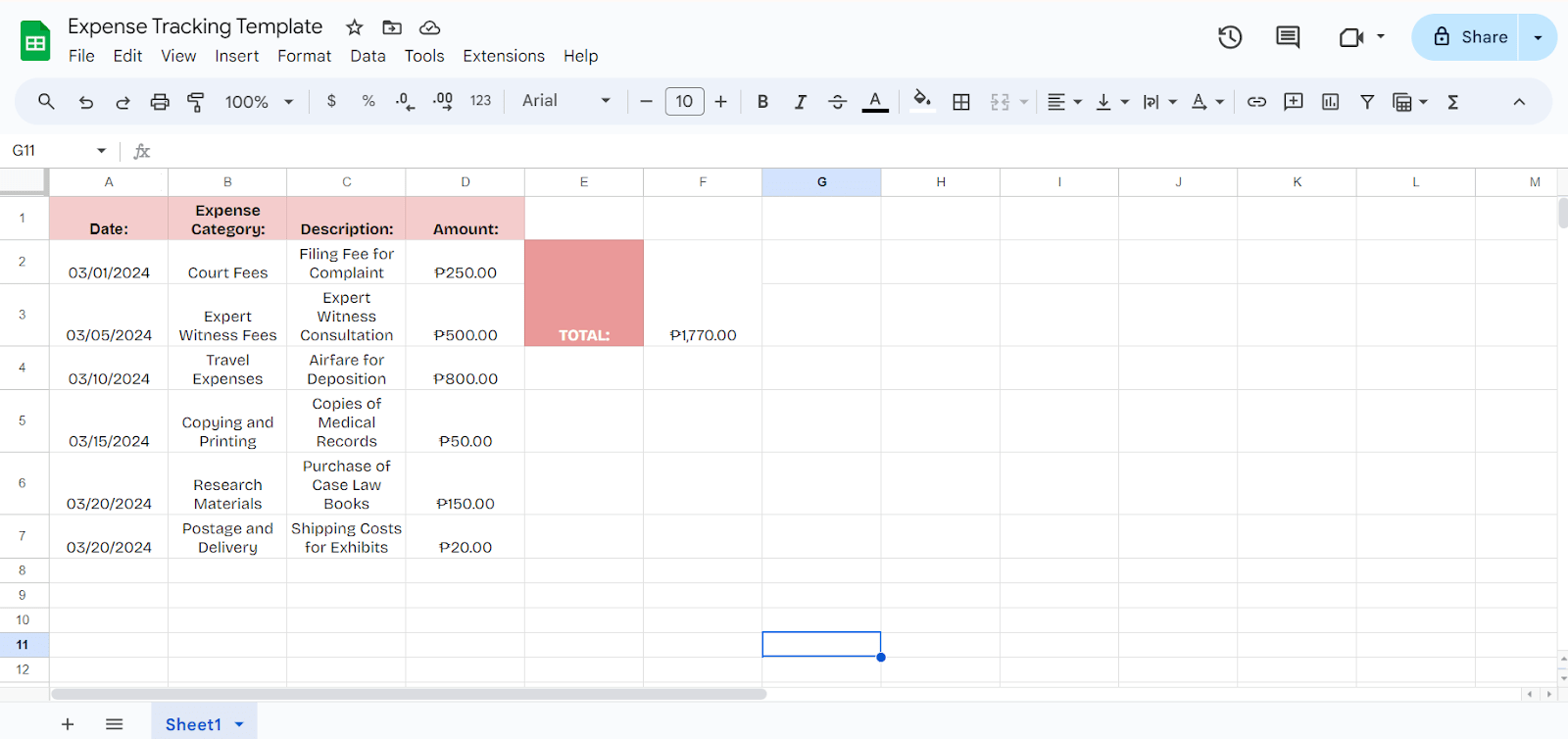Viewport: 1568px width, 739px height.
Task: Select the Paint format tool
Action: [196, 102]
